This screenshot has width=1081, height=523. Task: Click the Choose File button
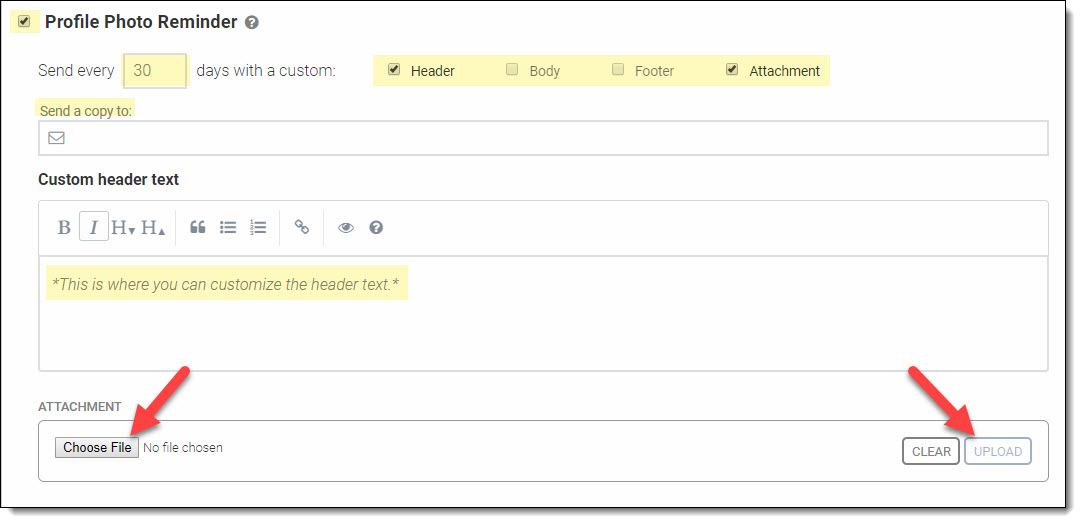point(97,448)
